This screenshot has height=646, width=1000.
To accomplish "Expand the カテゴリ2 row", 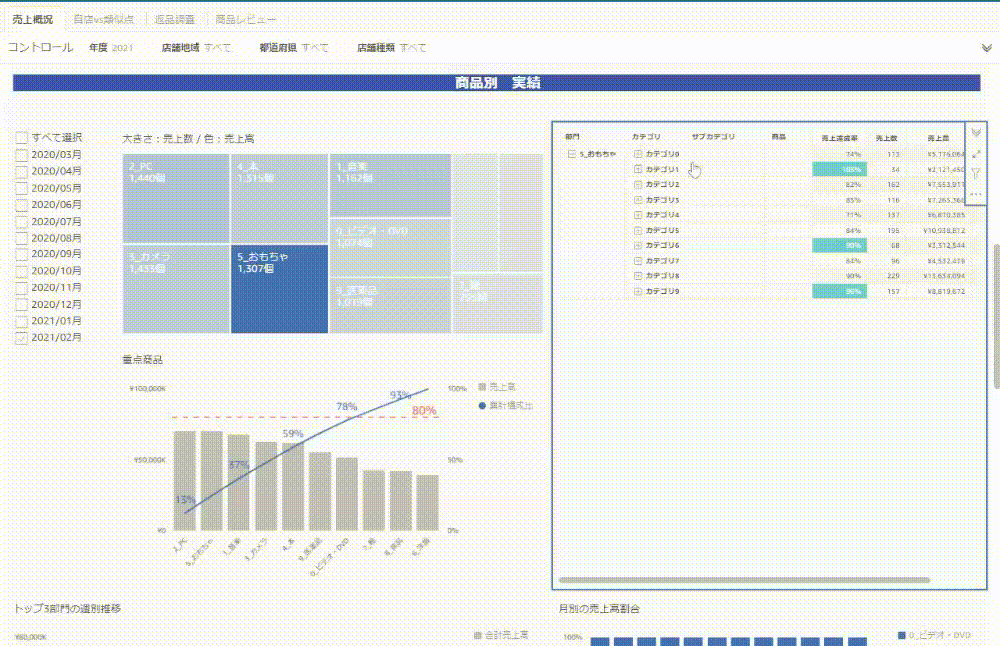I will [x=638, y=184].
